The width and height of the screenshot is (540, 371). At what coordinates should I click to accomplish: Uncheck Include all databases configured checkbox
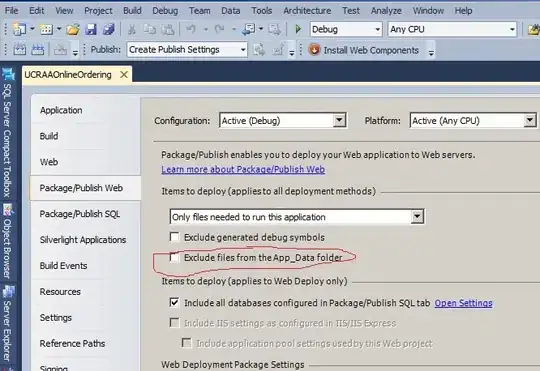coord(175,303)
